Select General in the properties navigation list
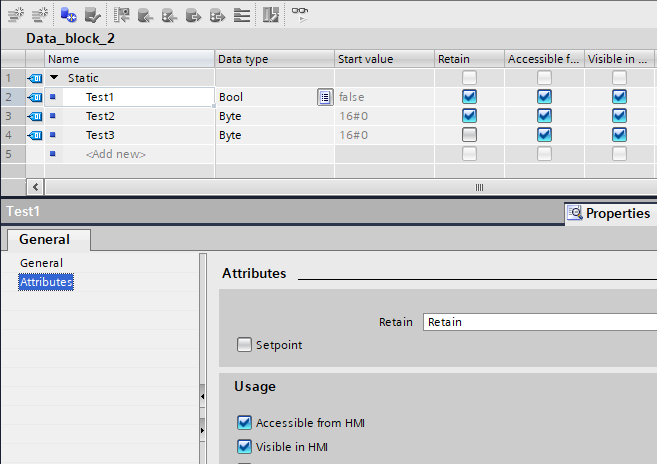657x464 pixels. click(x=41, y=263)
